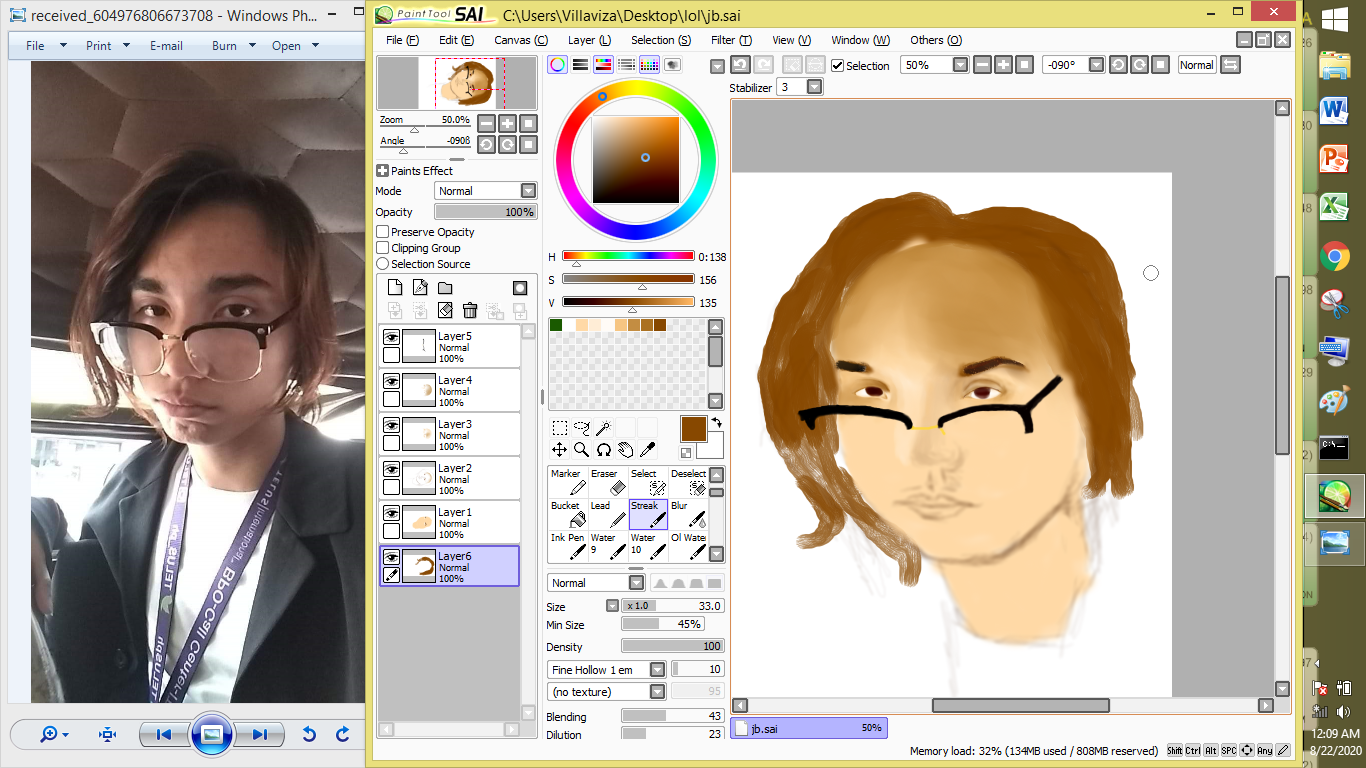Screen dimensions: 1366x768
Task: Select the Water 9 brush
Action: click(607, 546)
